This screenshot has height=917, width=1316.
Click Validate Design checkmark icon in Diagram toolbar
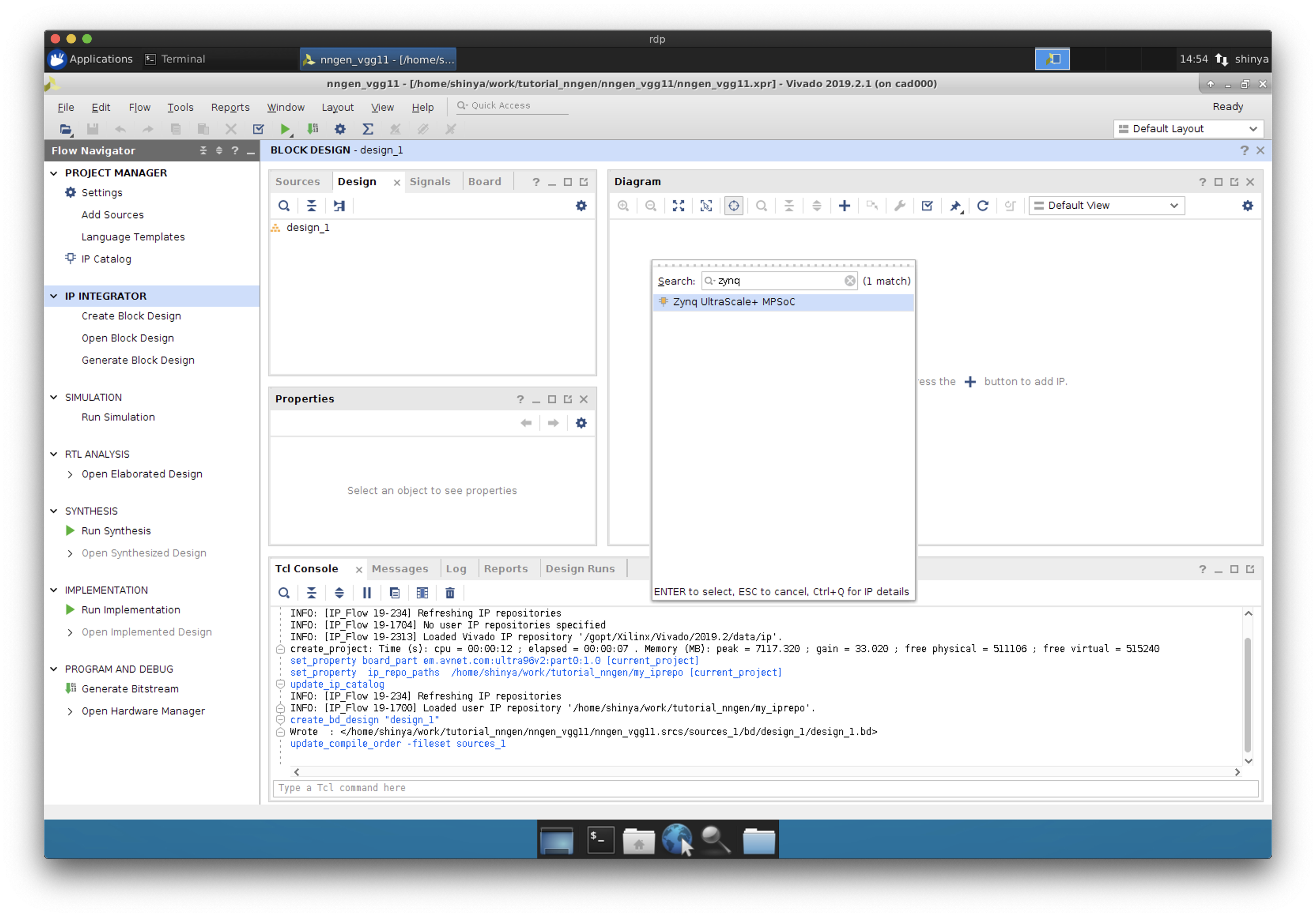pyautogui.click(x=927, y=206)
